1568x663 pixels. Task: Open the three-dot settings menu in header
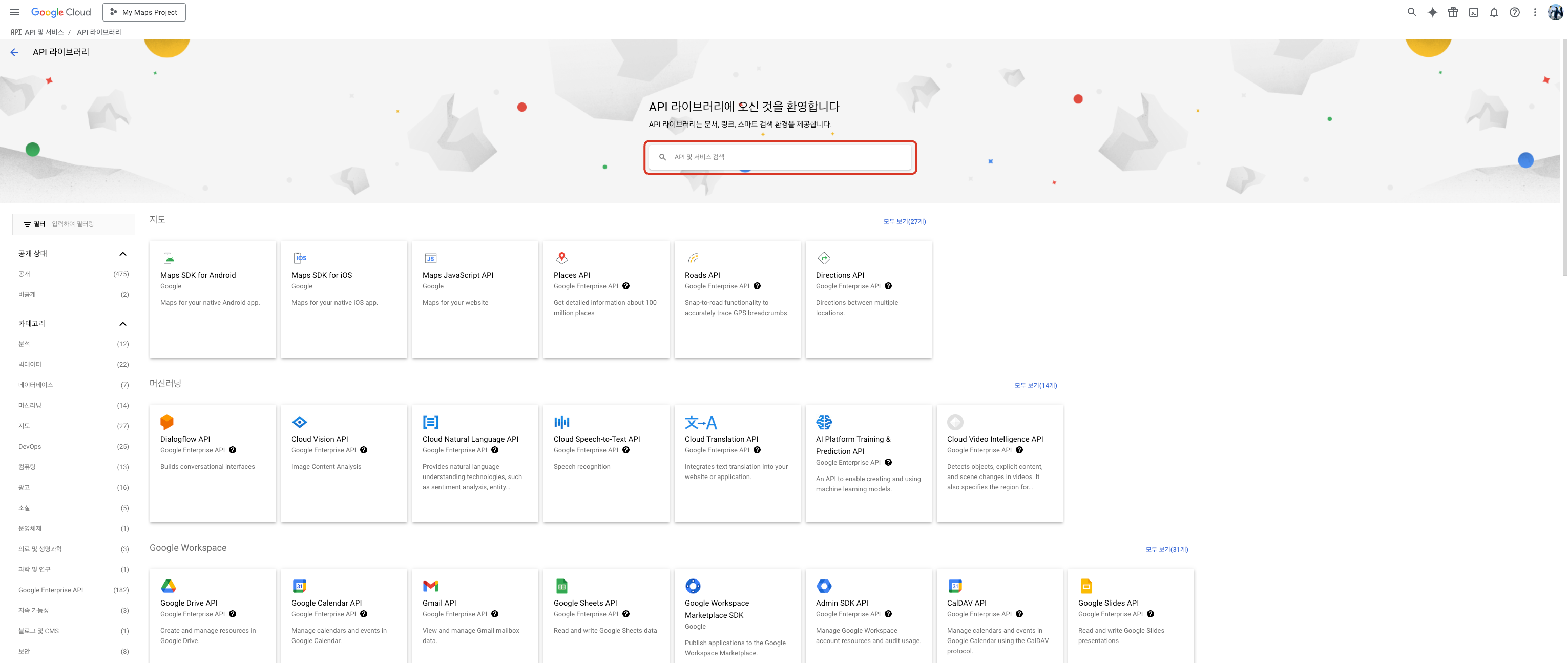click(1535, 12)
